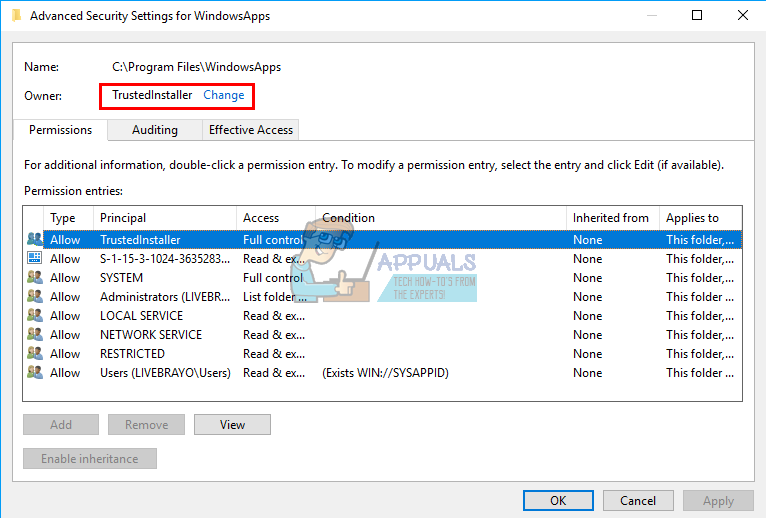Close the Advanced Security Settings window
The image size is (766, 518).
point(743,15)
